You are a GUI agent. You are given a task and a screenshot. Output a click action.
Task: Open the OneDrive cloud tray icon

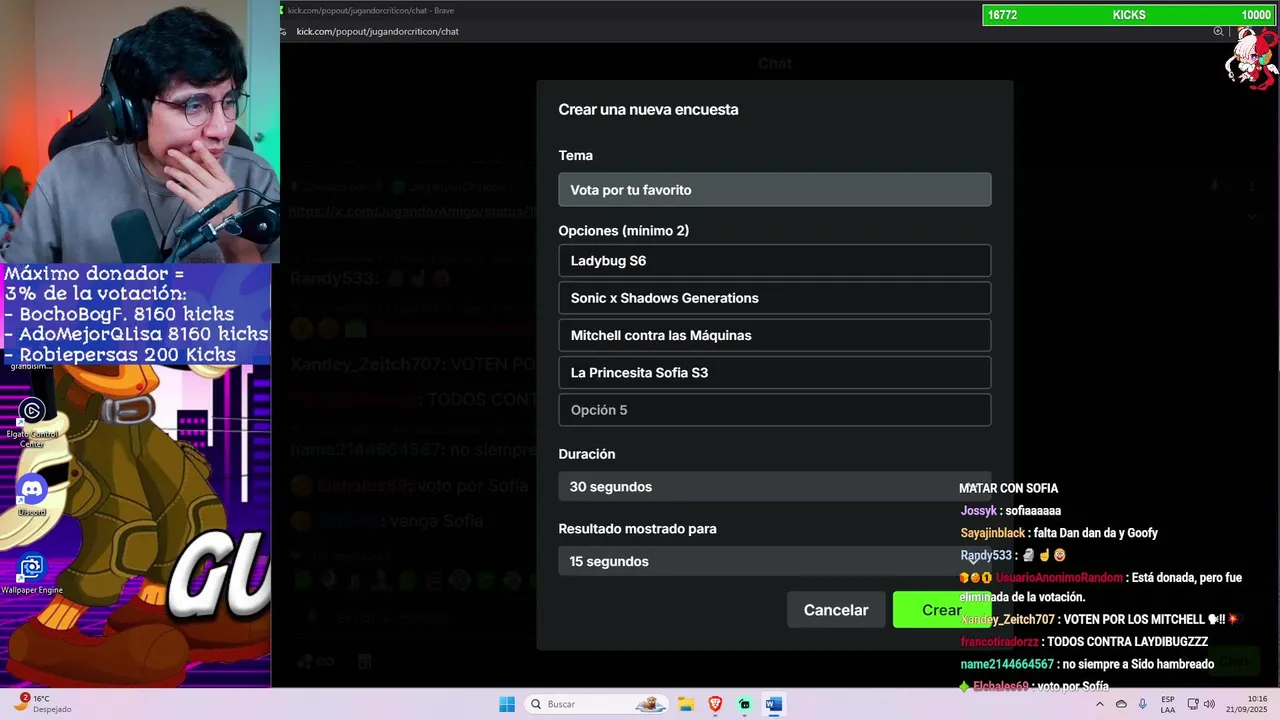tap(1121, 704)
